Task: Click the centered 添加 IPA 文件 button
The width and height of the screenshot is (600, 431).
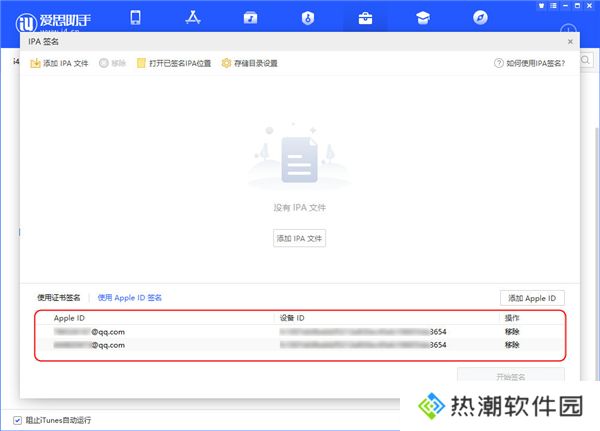Action: [299, 238]
